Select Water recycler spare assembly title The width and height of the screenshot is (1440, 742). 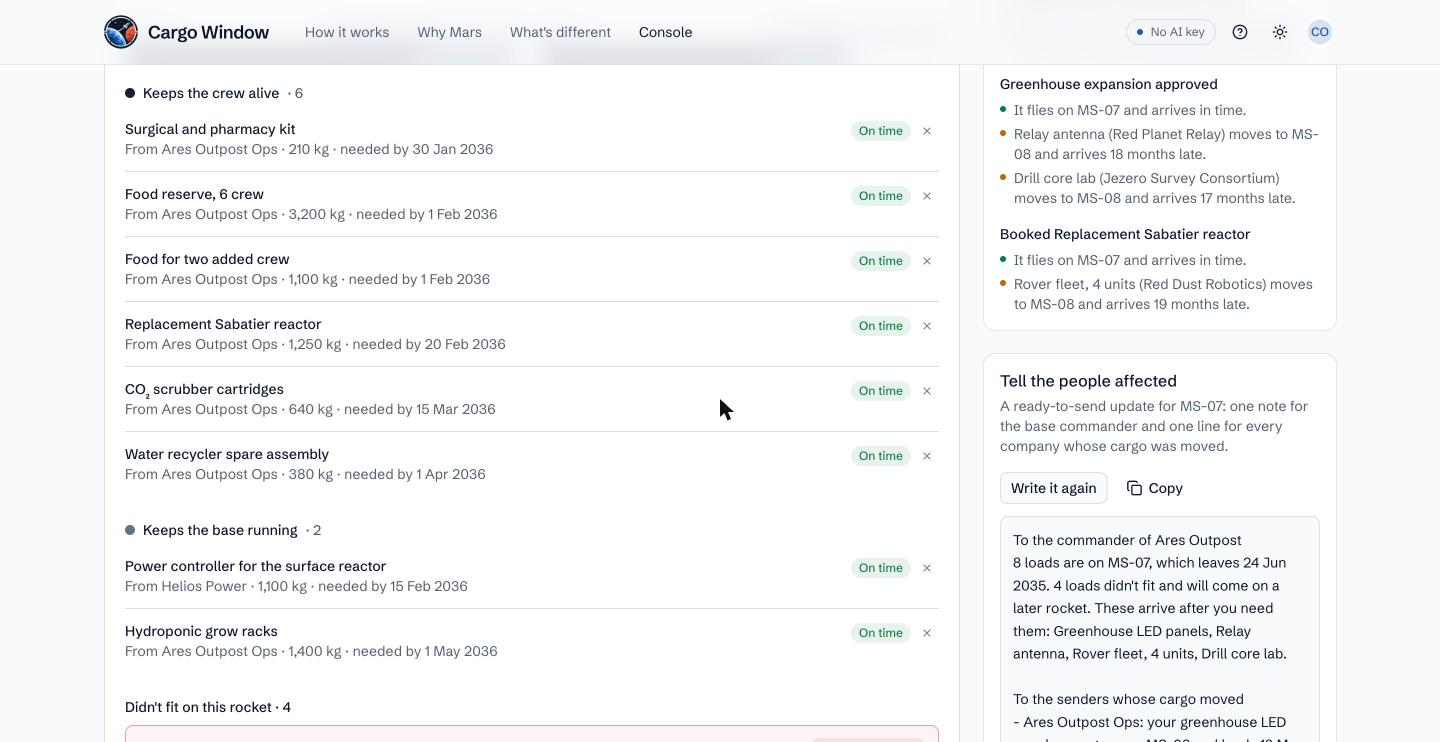(x=227, y=454)
